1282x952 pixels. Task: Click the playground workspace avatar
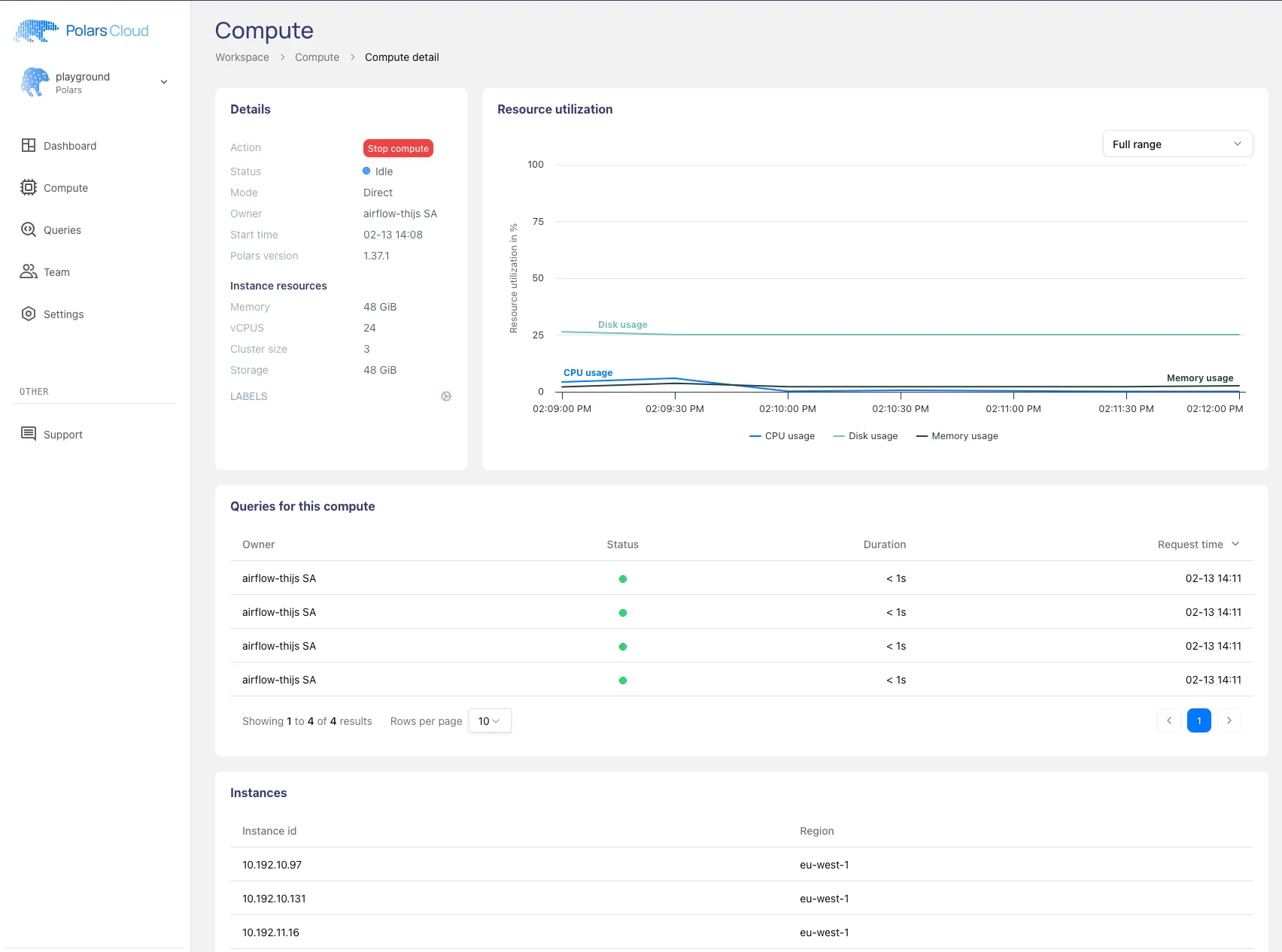[33, 81]
